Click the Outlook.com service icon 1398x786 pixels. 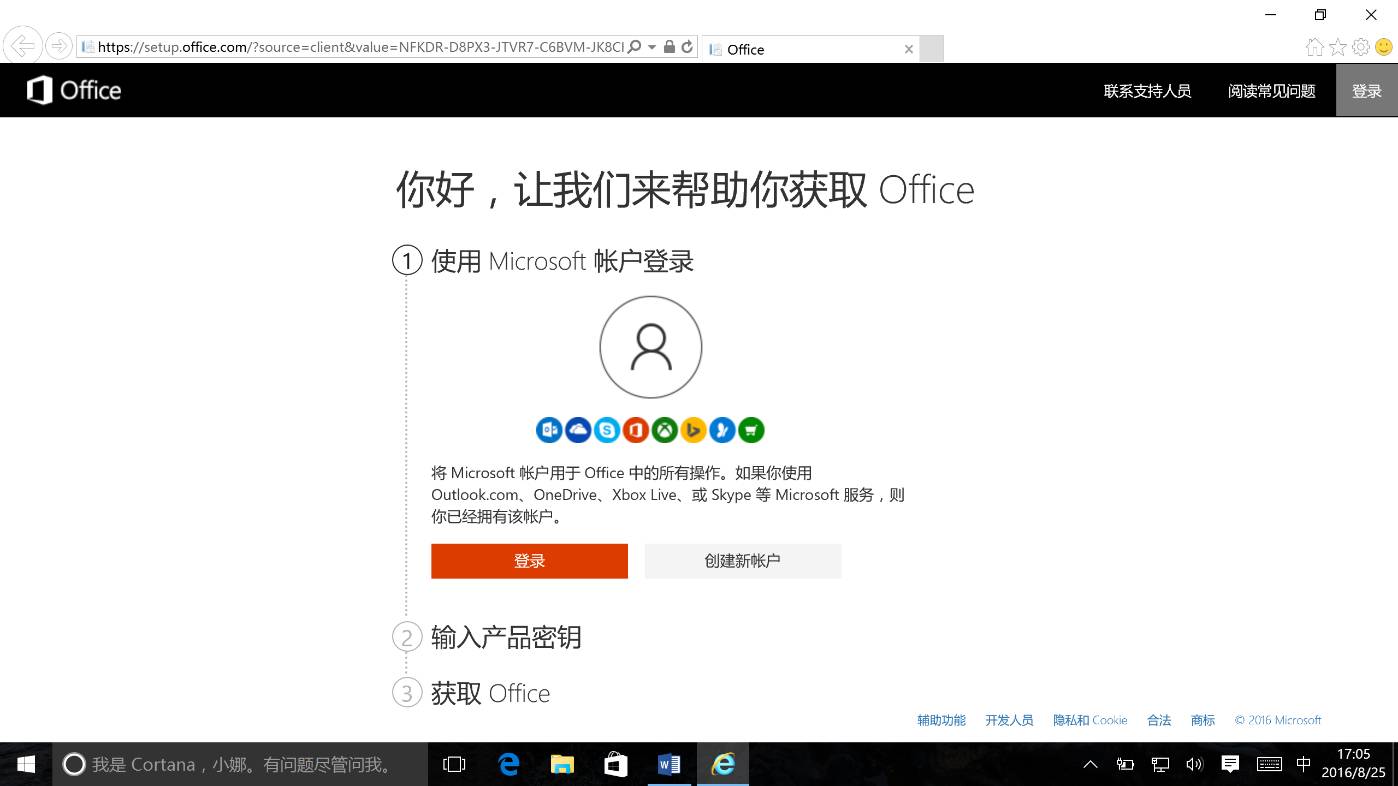[x=549, y=430]
